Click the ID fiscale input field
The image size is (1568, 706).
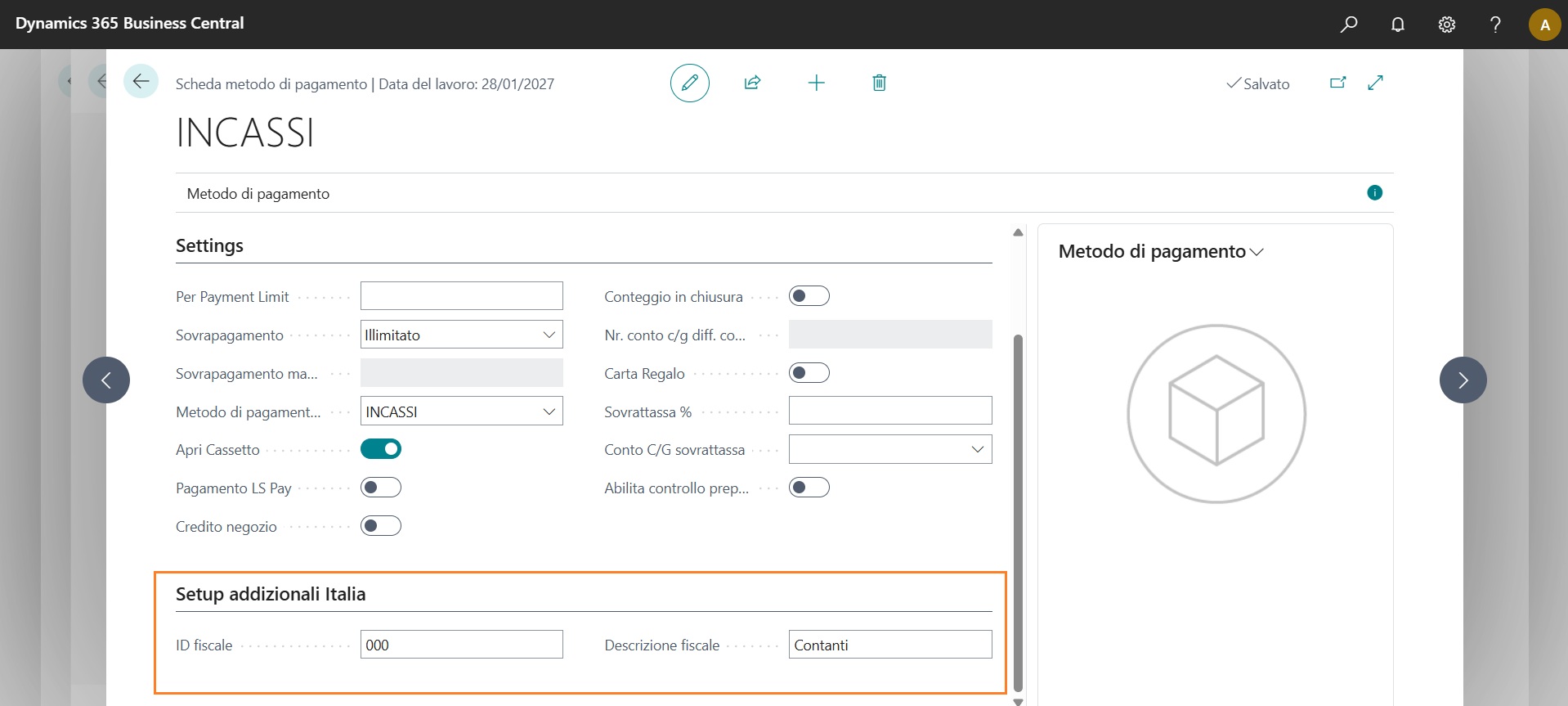461,645
